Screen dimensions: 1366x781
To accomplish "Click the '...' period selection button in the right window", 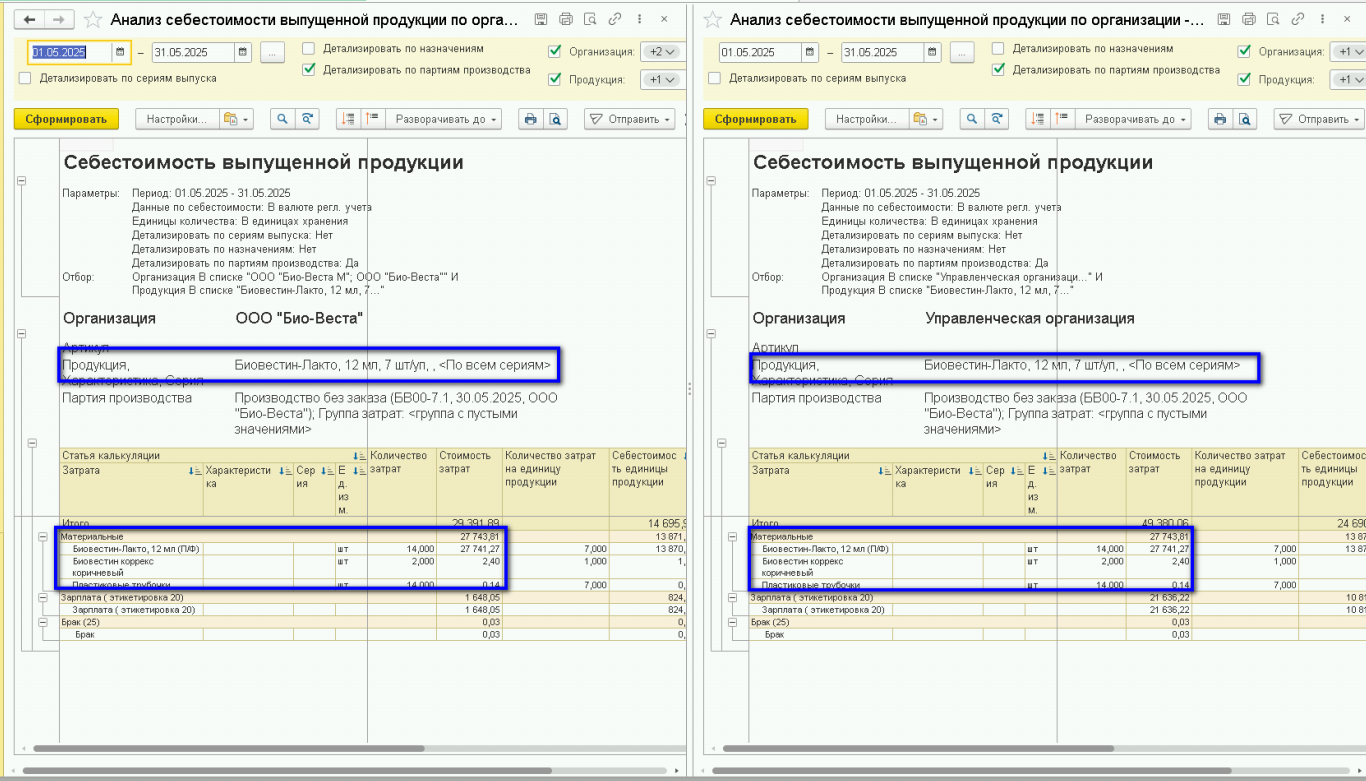I will (961, 53).
